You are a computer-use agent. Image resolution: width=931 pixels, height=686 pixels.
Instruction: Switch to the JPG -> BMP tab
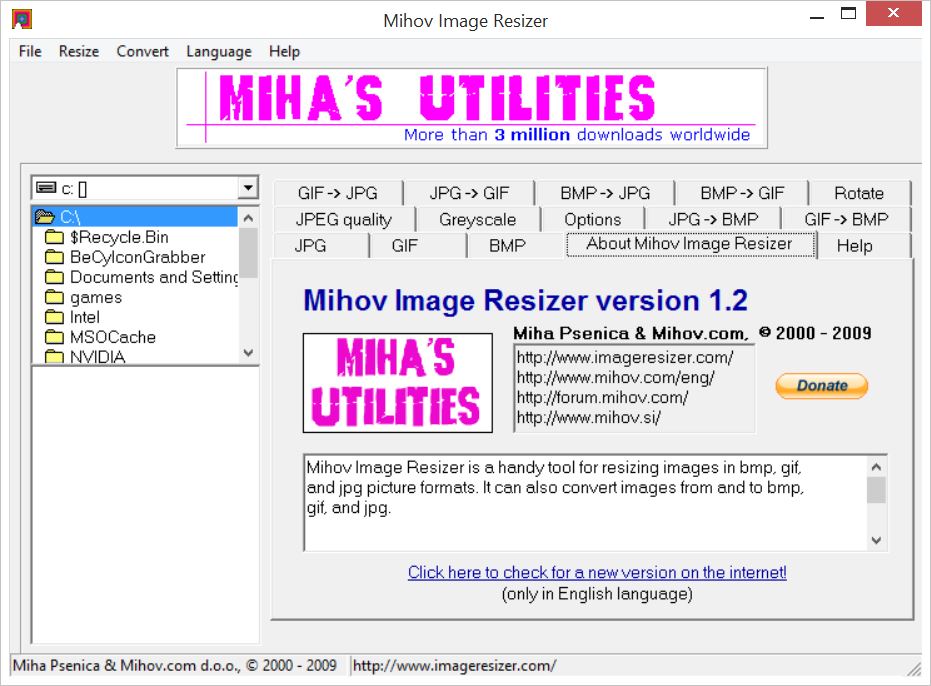point(713,220)
